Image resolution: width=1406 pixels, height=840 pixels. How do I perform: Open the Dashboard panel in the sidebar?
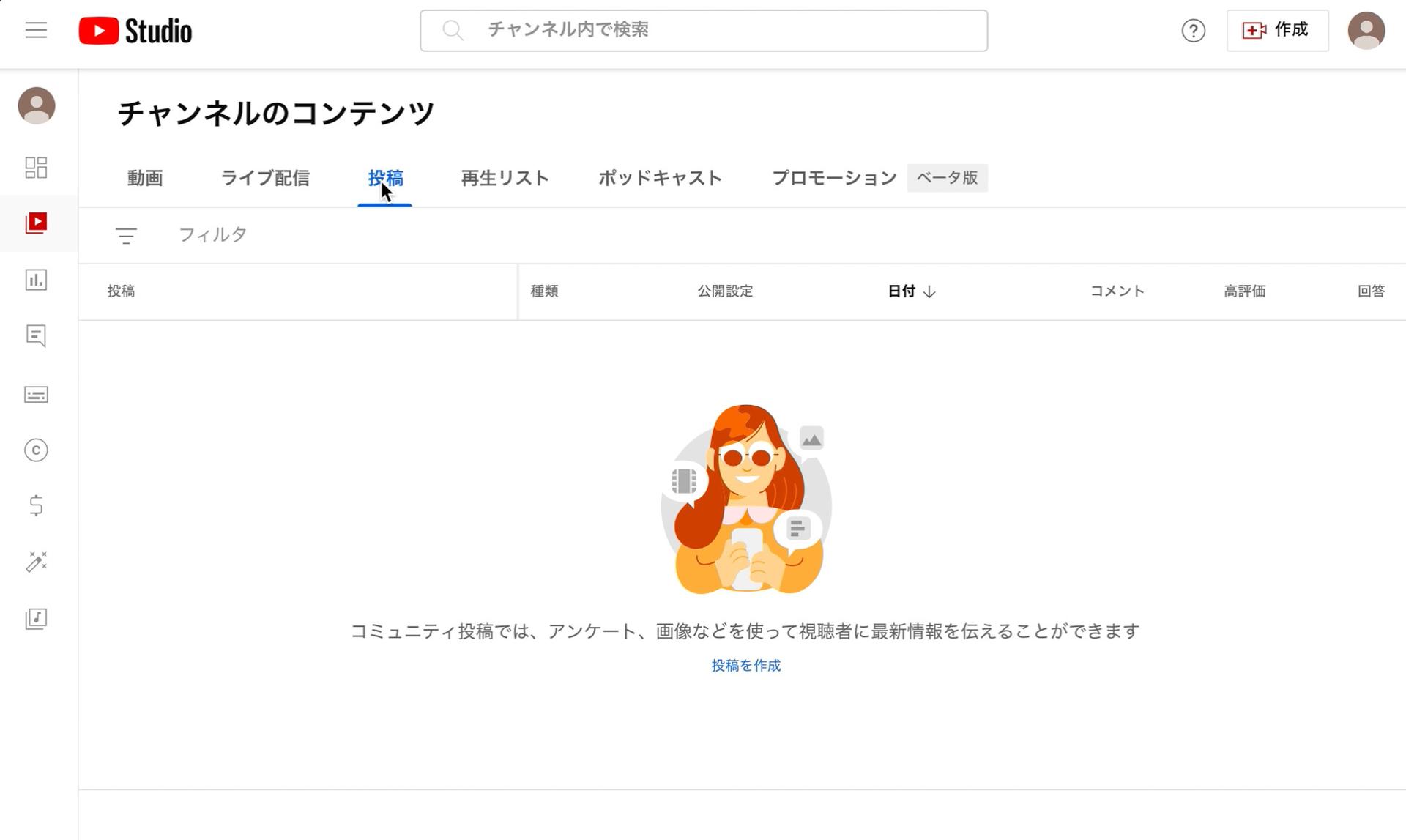pos(36,168)
